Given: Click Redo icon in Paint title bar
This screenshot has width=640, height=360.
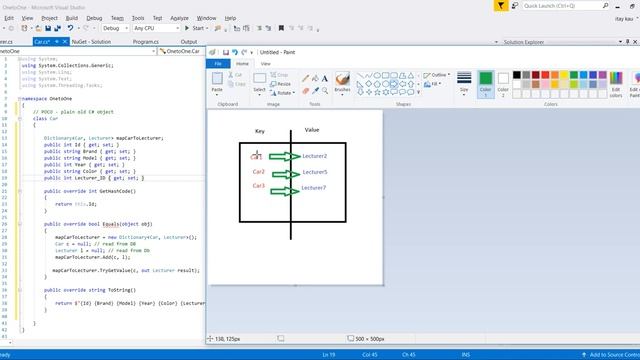Looking at the screenshot, I should (244, 52).
